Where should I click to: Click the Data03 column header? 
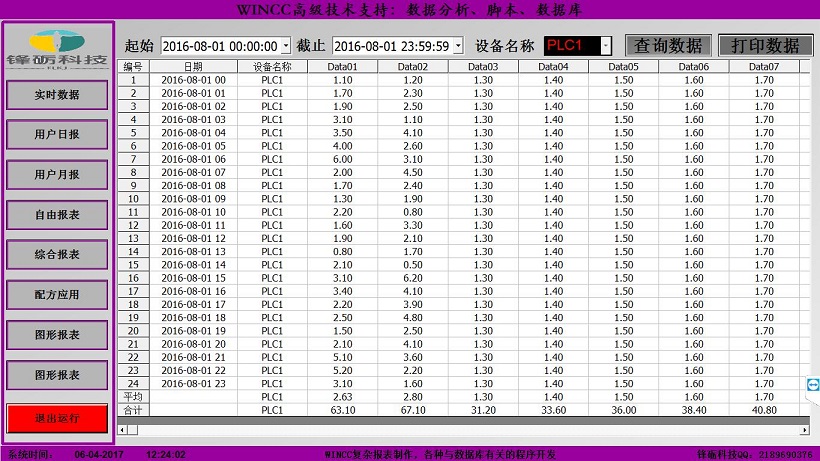pyautogui.click(x=483, y=66)
